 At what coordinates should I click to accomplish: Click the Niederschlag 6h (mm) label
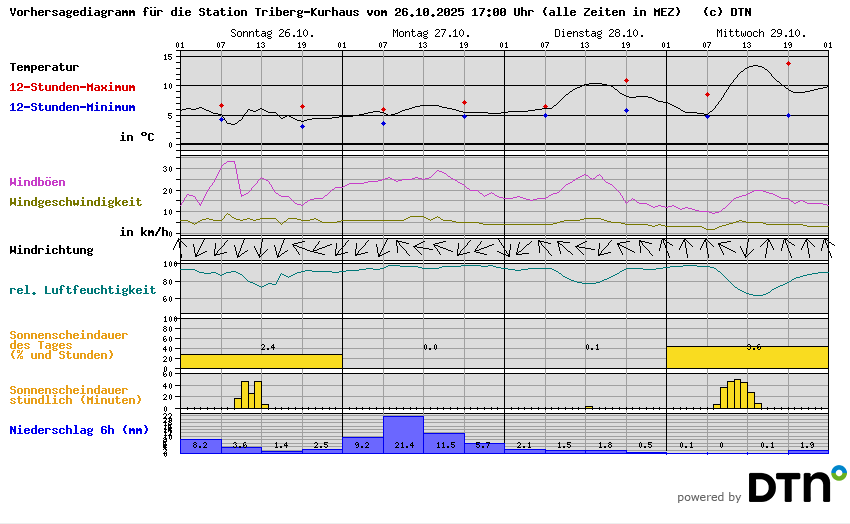coord(79,430)
